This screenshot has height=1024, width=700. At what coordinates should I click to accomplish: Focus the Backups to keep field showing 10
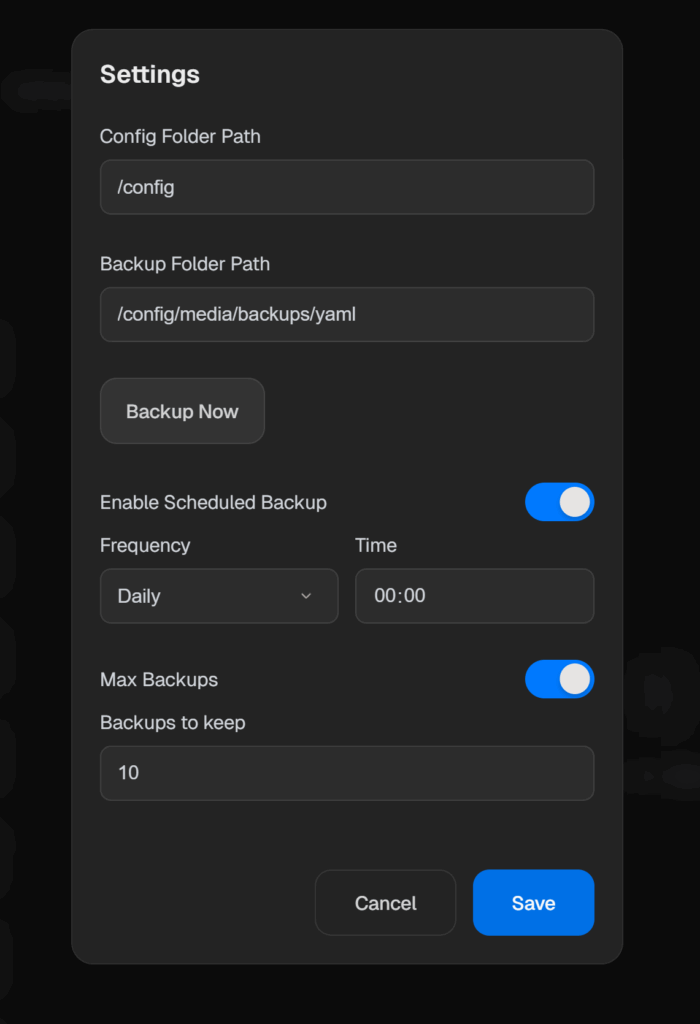(x=347, y=773)
